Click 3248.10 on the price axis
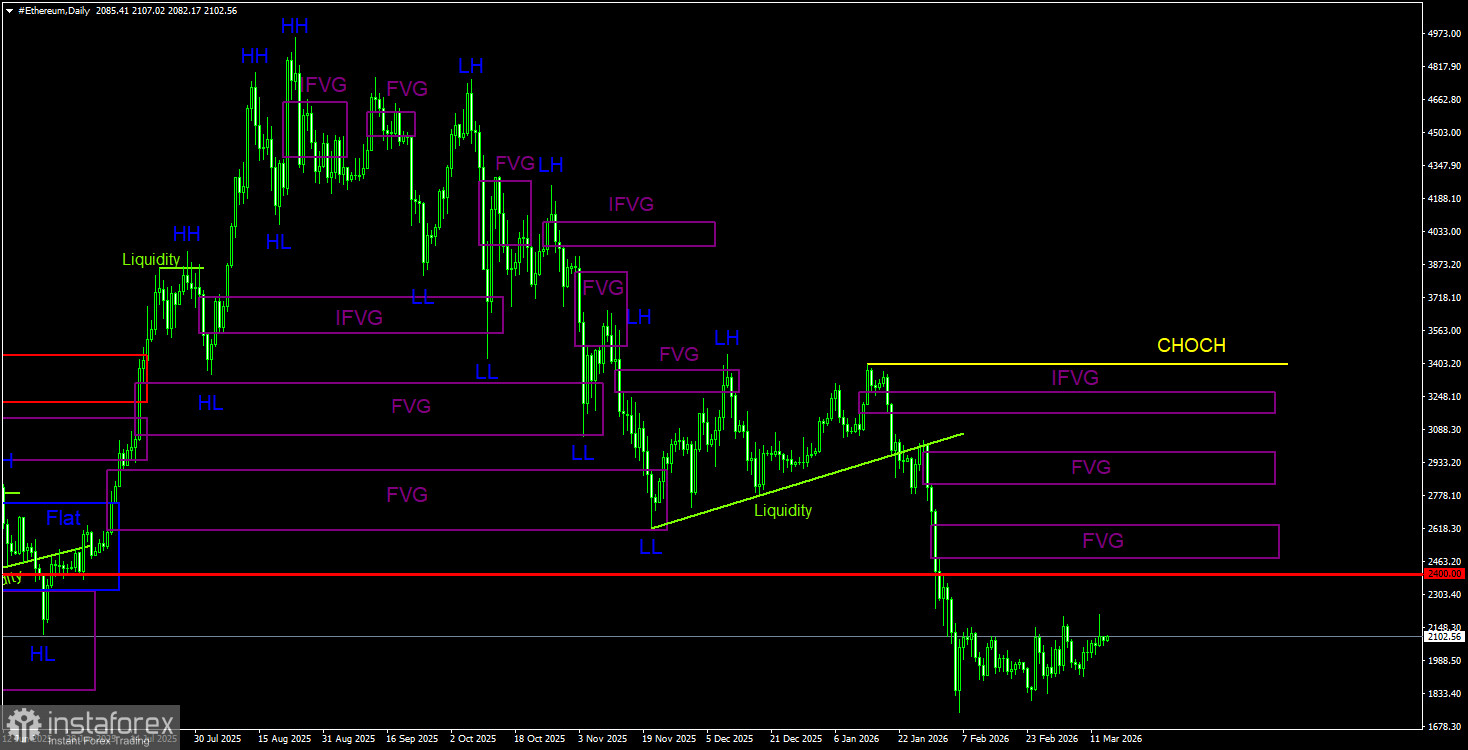Screen dimensions: 1468x750 pos(1444,397)
